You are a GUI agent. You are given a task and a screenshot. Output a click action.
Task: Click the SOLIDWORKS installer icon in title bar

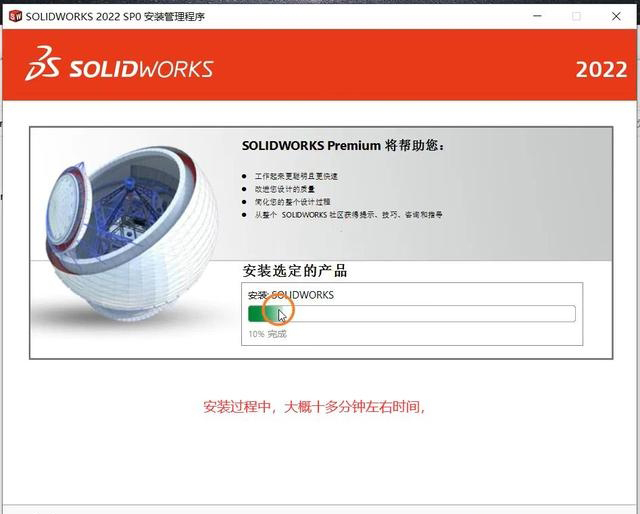[15, 16]
